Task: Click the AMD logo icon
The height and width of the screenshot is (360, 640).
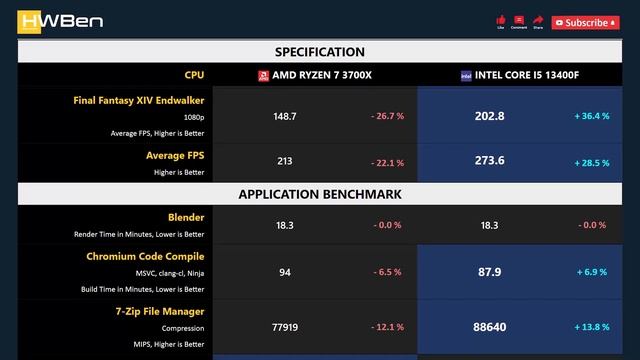Action: click(263, 76)
